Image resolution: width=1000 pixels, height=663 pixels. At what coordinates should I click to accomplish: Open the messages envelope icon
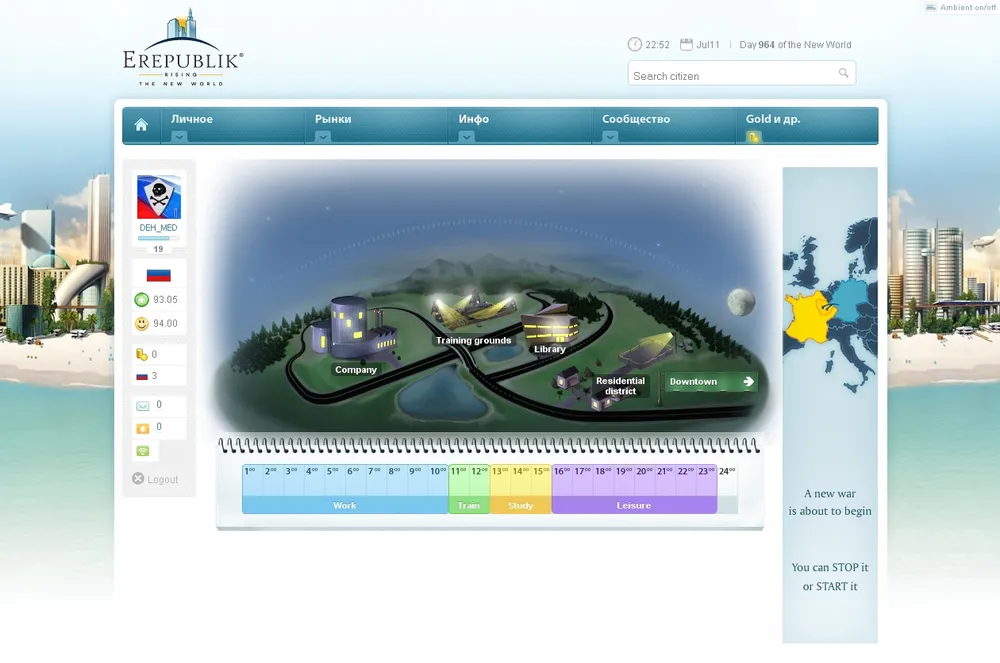point(142,405)
